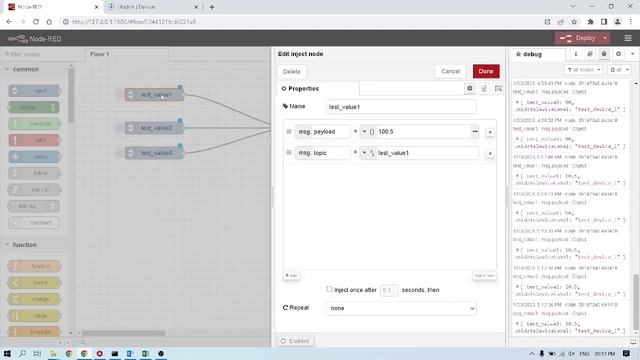This screenshot has height=360, width=640.
Task: Switch to the Ubidots Devices browser tab
Action: [152, 7]
